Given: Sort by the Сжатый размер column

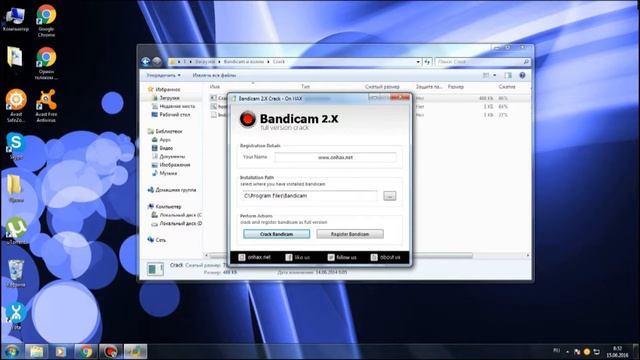Looking at the screenshot, I should point(382,87).
